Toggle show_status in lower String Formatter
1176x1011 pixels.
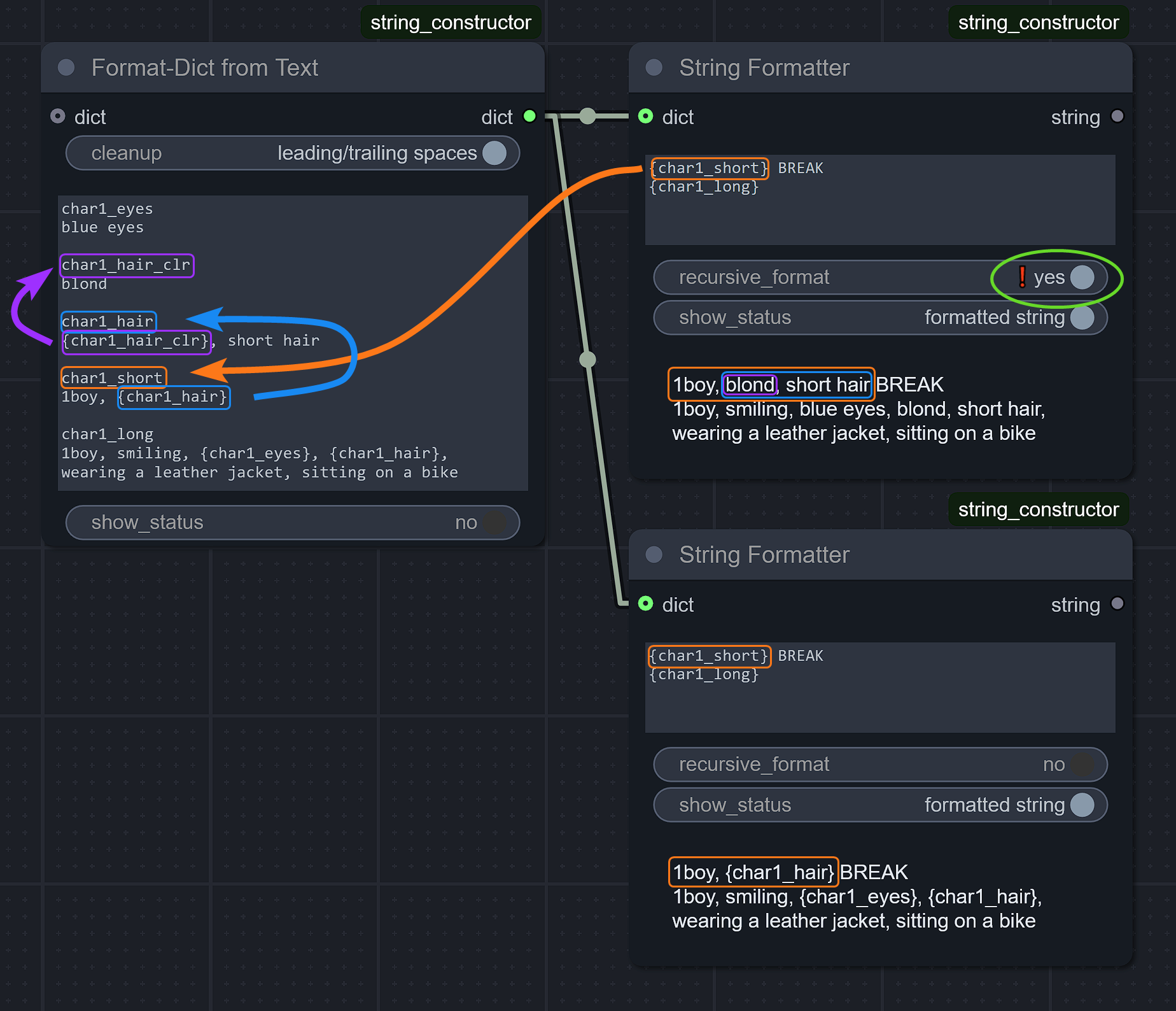881,805
